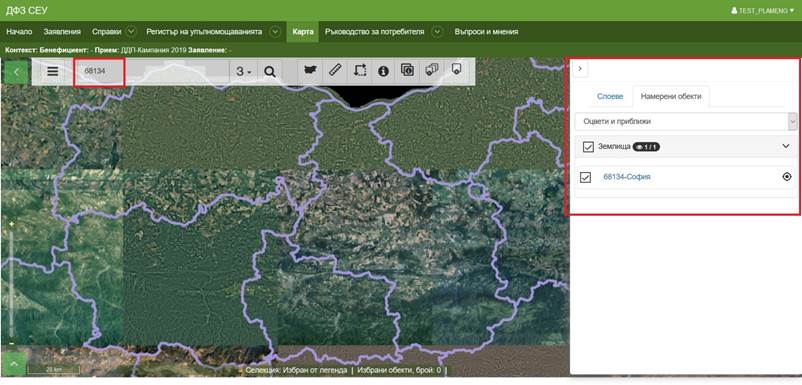Click the Избрани обекти, брой: 0 text
The width and height of the screenshot is (802, 385).
[399, 370]
